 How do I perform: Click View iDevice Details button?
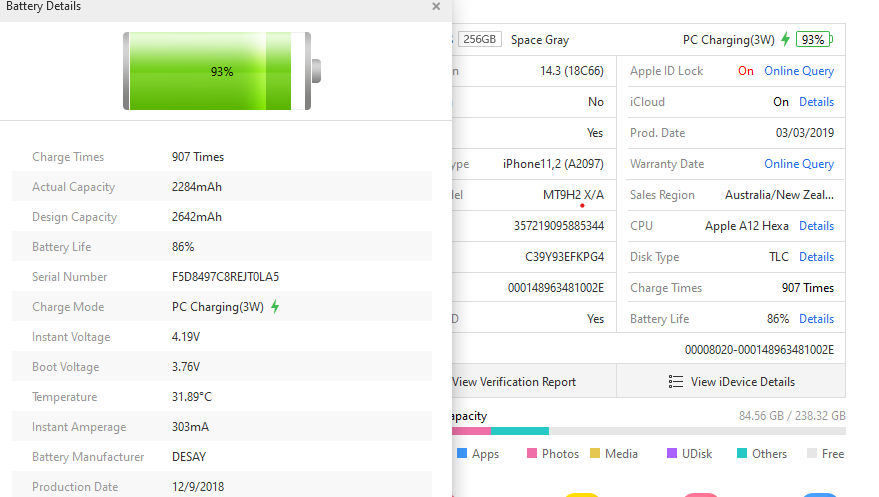731,382
